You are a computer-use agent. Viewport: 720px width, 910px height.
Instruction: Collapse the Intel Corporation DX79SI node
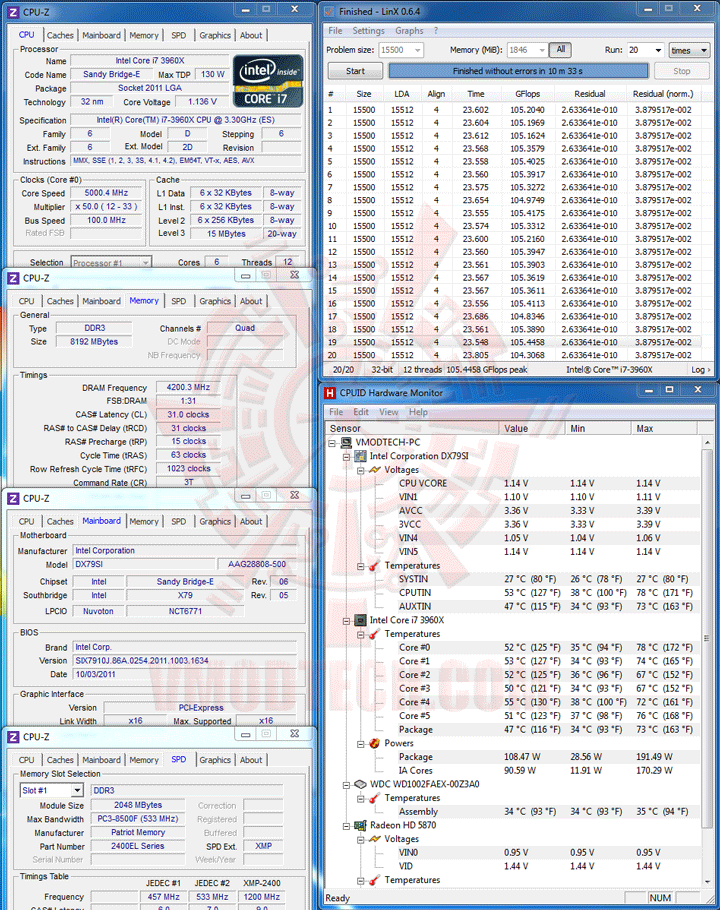click(x=346, y=457)
